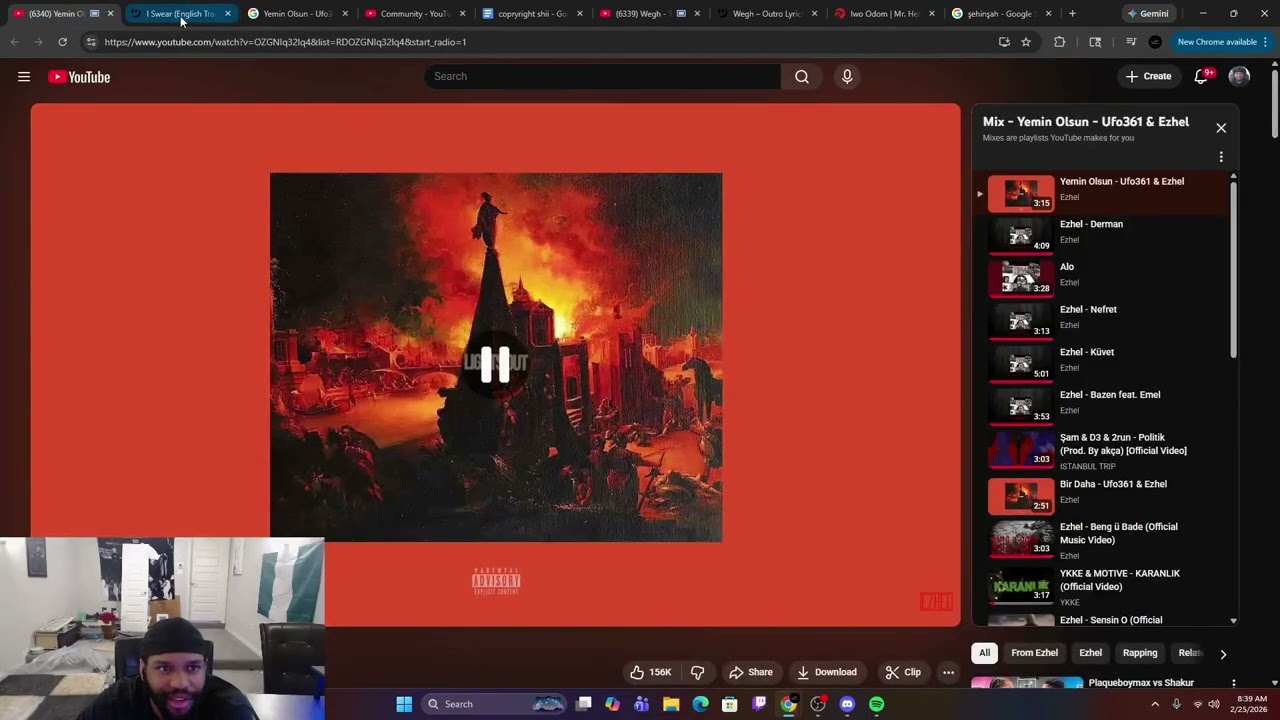Install app icon in address bar

pyautogui.click(x=1004, y=42)
